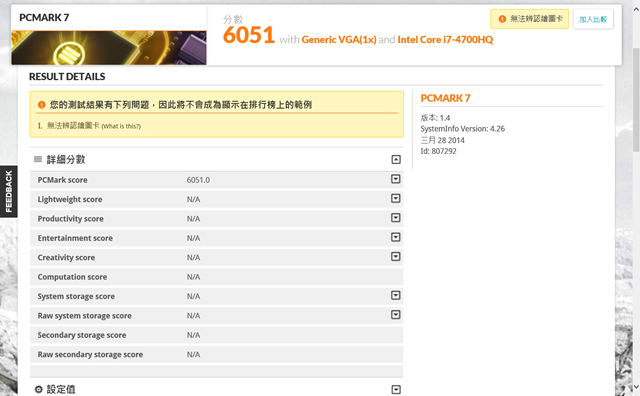Click the gear icon beside 設定值
640x396 pixels.
click(x=38, y=389)
